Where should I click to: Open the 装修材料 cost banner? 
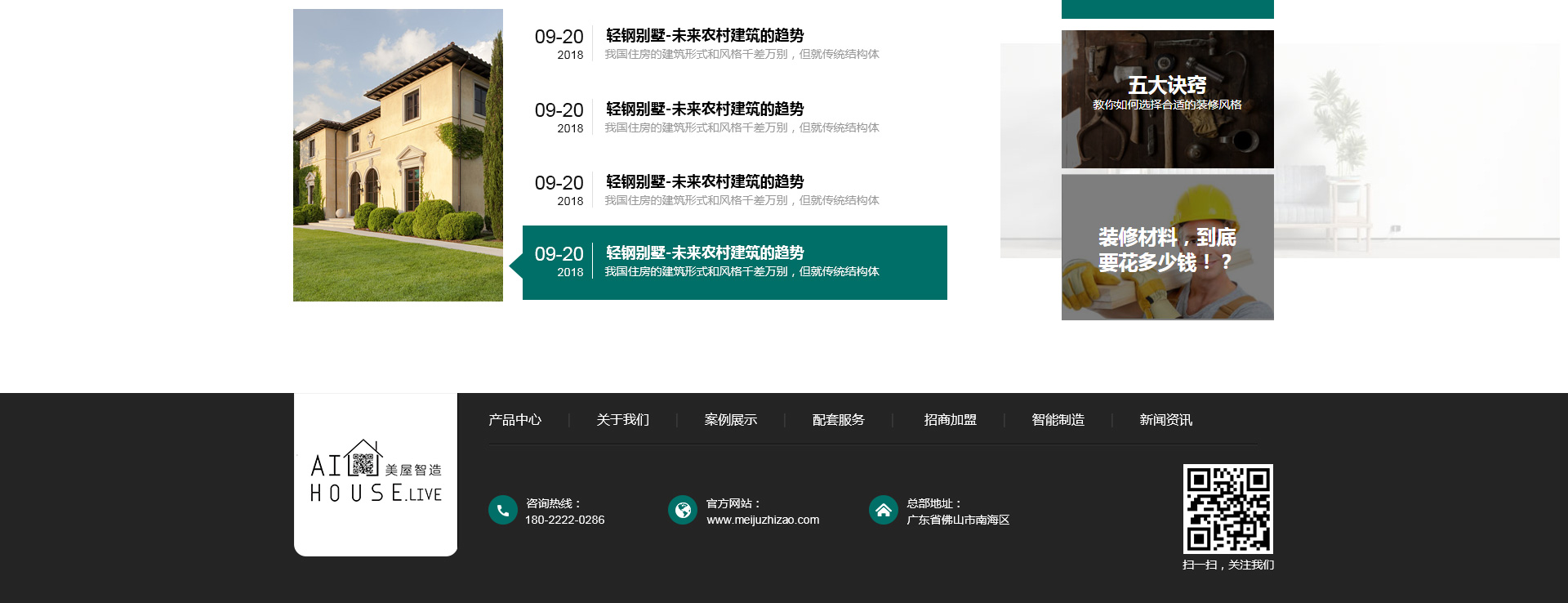coord(1167,247)
